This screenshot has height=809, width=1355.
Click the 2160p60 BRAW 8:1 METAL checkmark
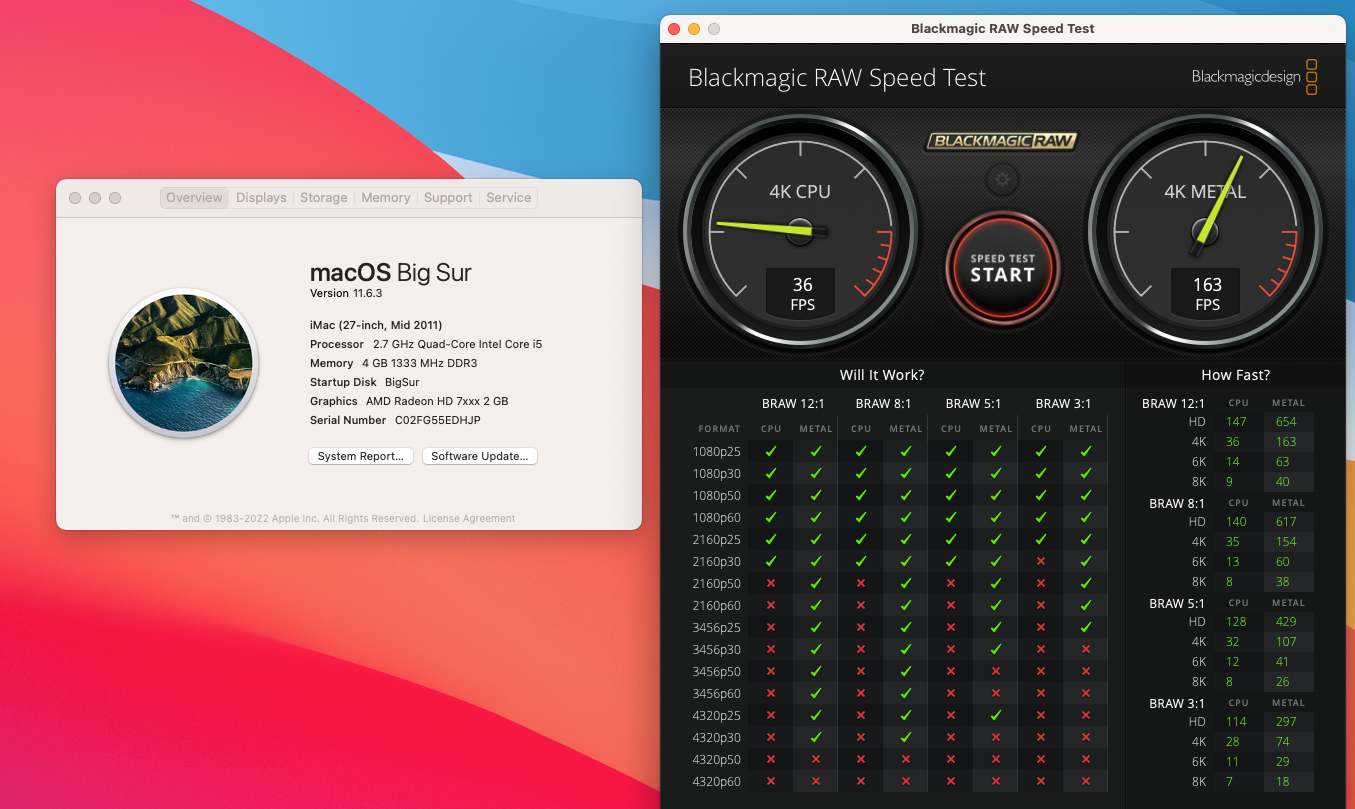pyautogui.click(x=906, y=605)
